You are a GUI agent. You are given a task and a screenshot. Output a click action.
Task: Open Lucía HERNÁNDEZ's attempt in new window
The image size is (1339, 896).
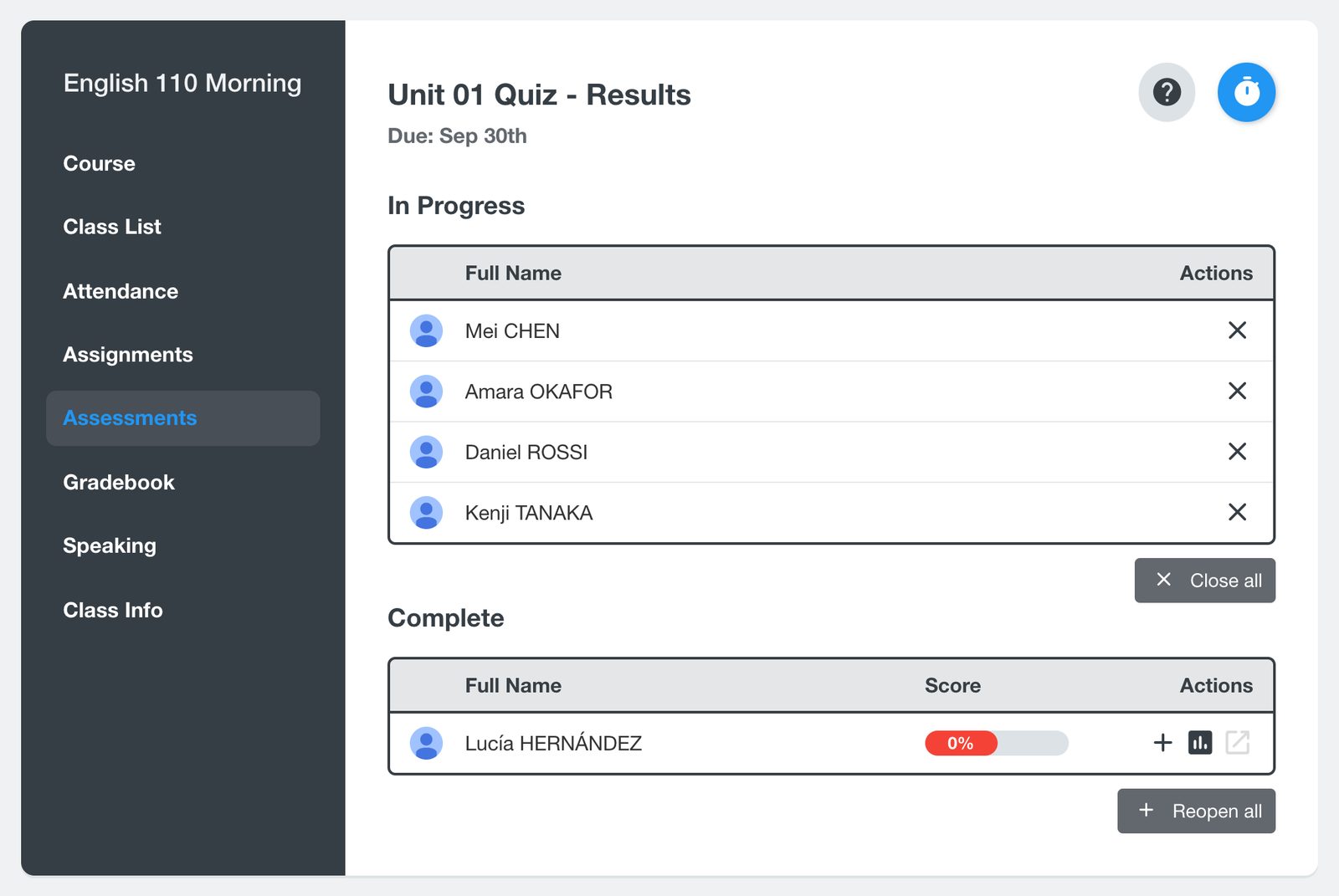coord(1237,742)
